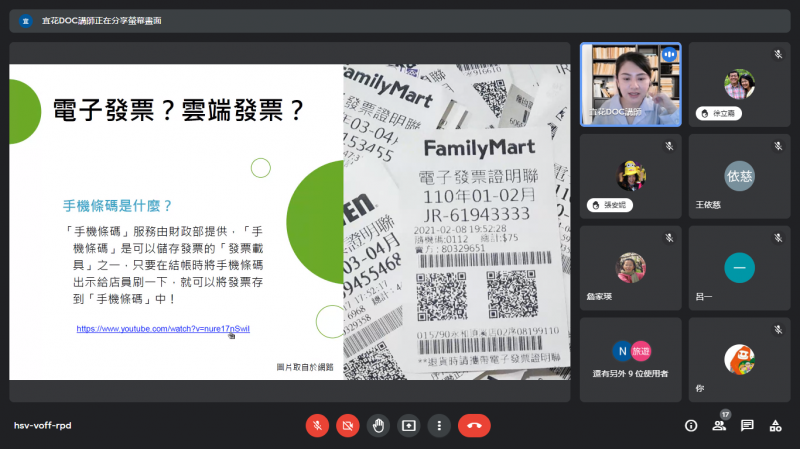Click muted mic icon on your tile
Screen dimensions: 800x449
778,330
